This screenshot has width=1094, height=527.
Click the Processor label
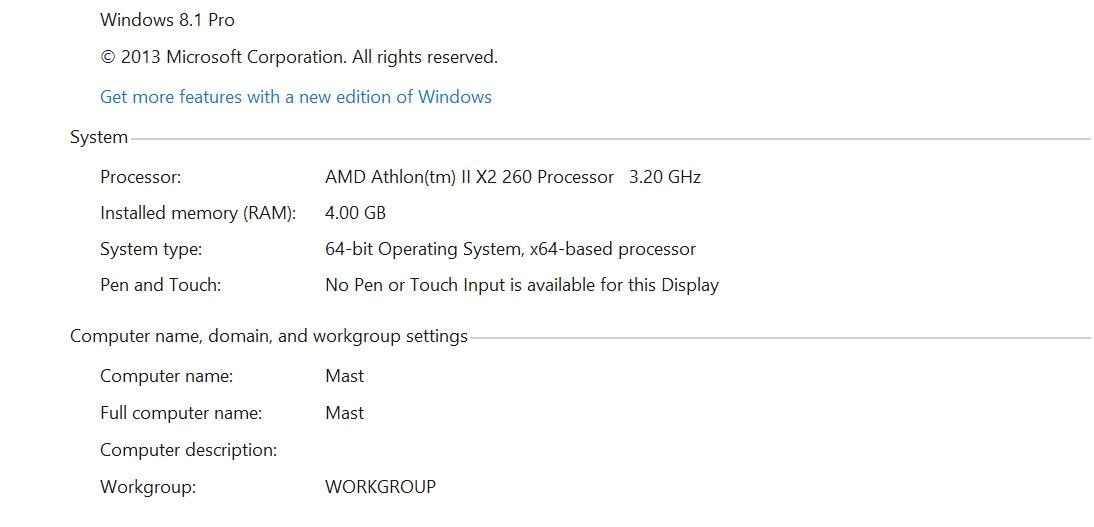pyautogui.click(x=141, y=177)
